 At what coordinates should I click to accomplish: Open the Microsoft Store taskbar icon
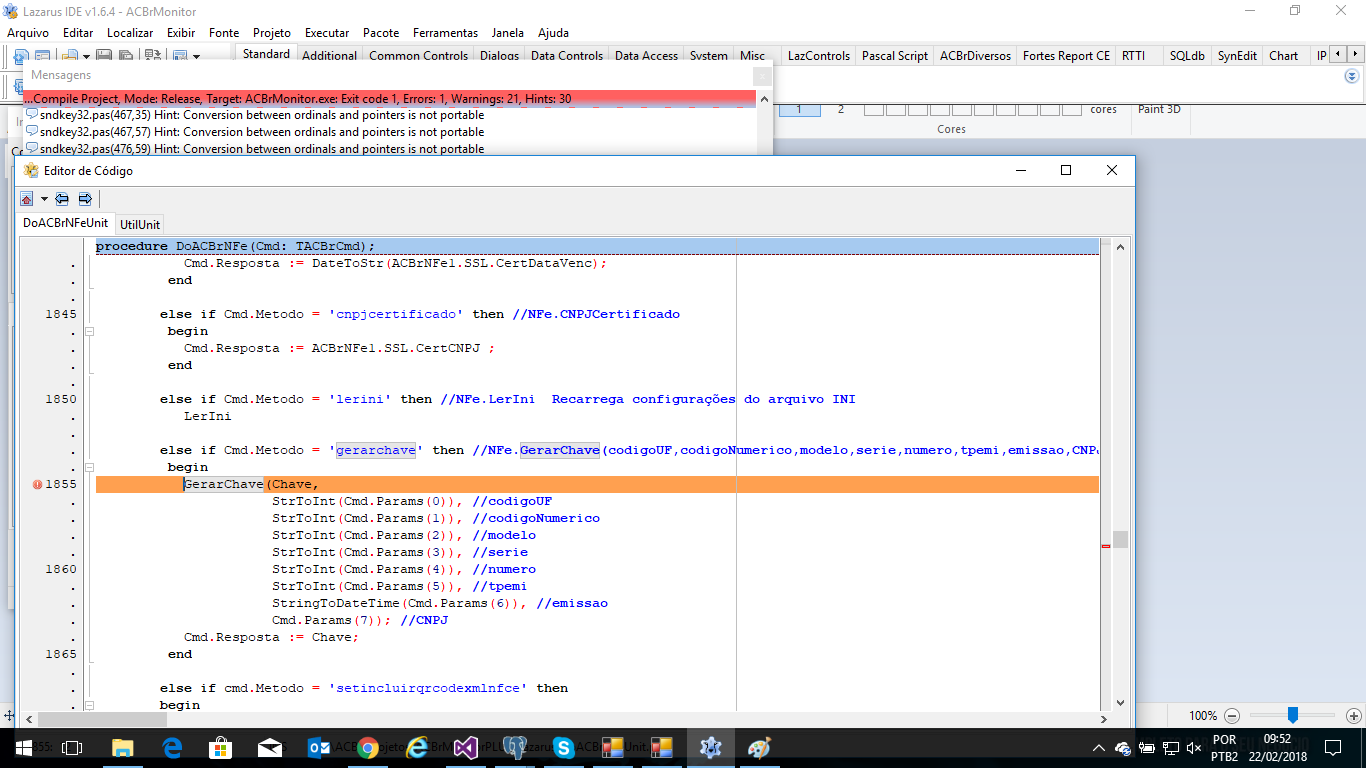point(220,747)
